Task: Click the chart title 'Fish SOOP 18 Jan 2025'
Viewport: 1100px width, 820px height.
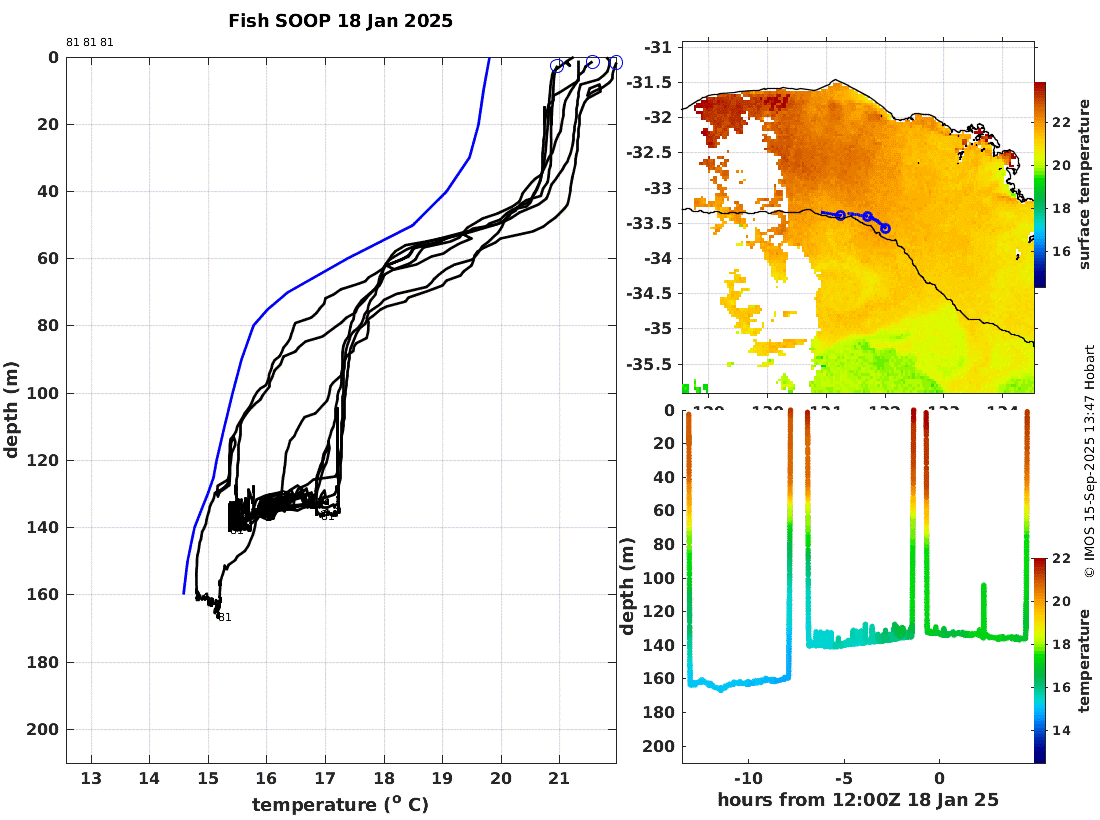Action: (340, 21)
